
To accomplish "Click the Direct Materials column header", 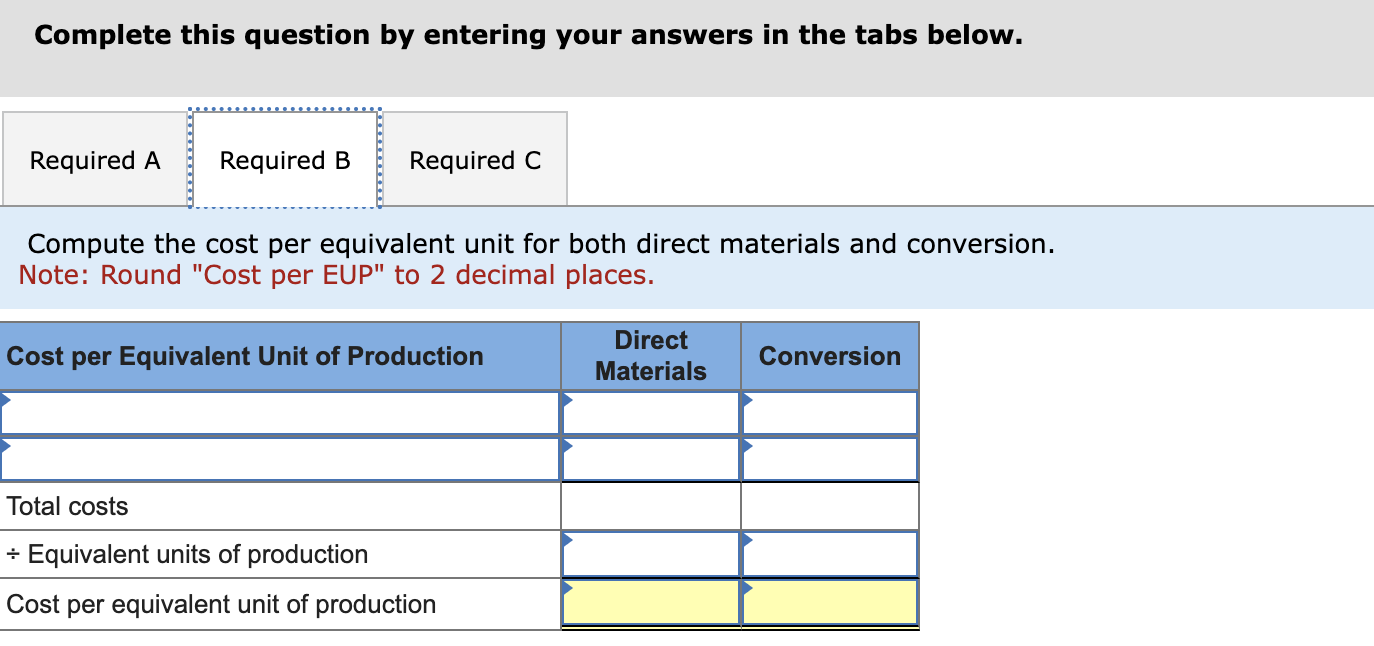I will 650,356.
